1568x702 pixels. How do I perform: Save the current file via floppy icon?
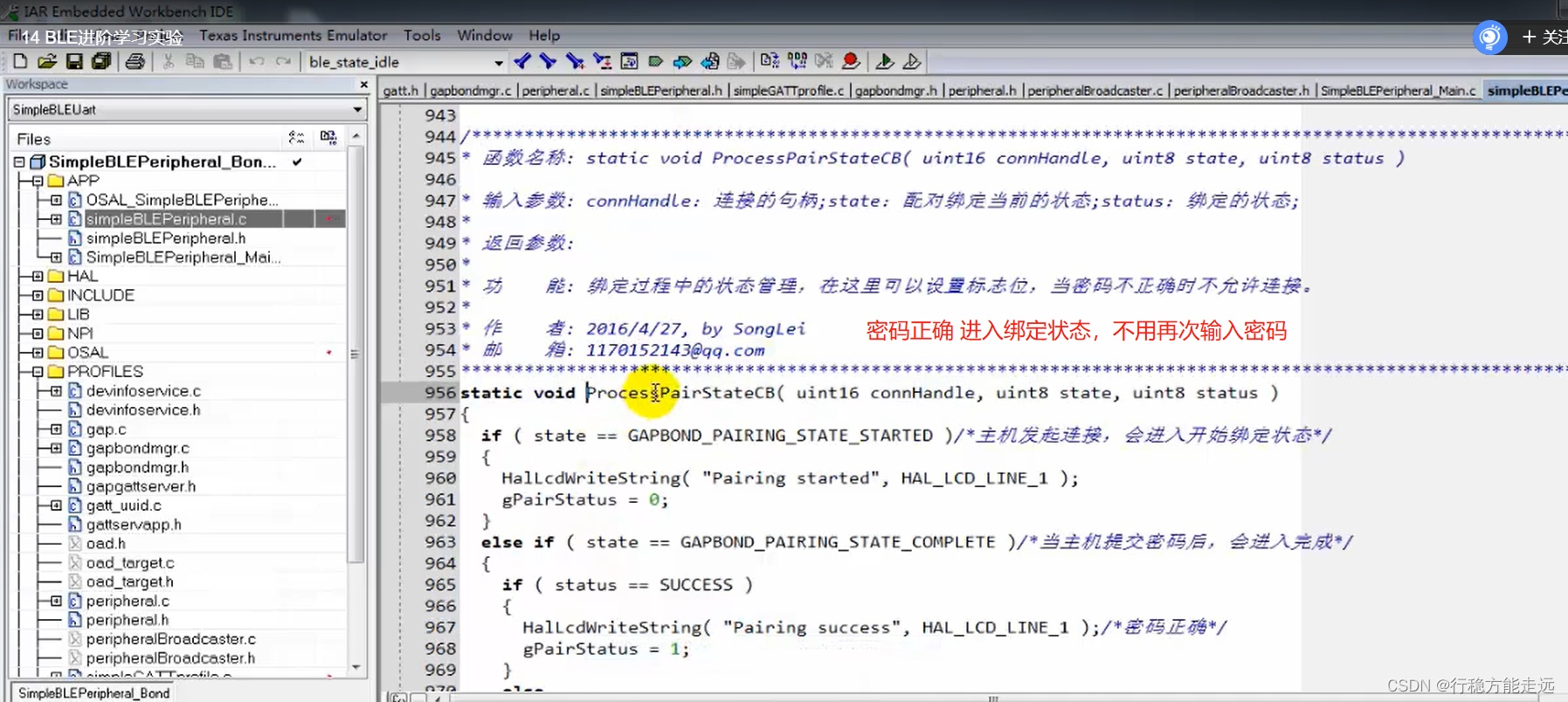[74, 61]
